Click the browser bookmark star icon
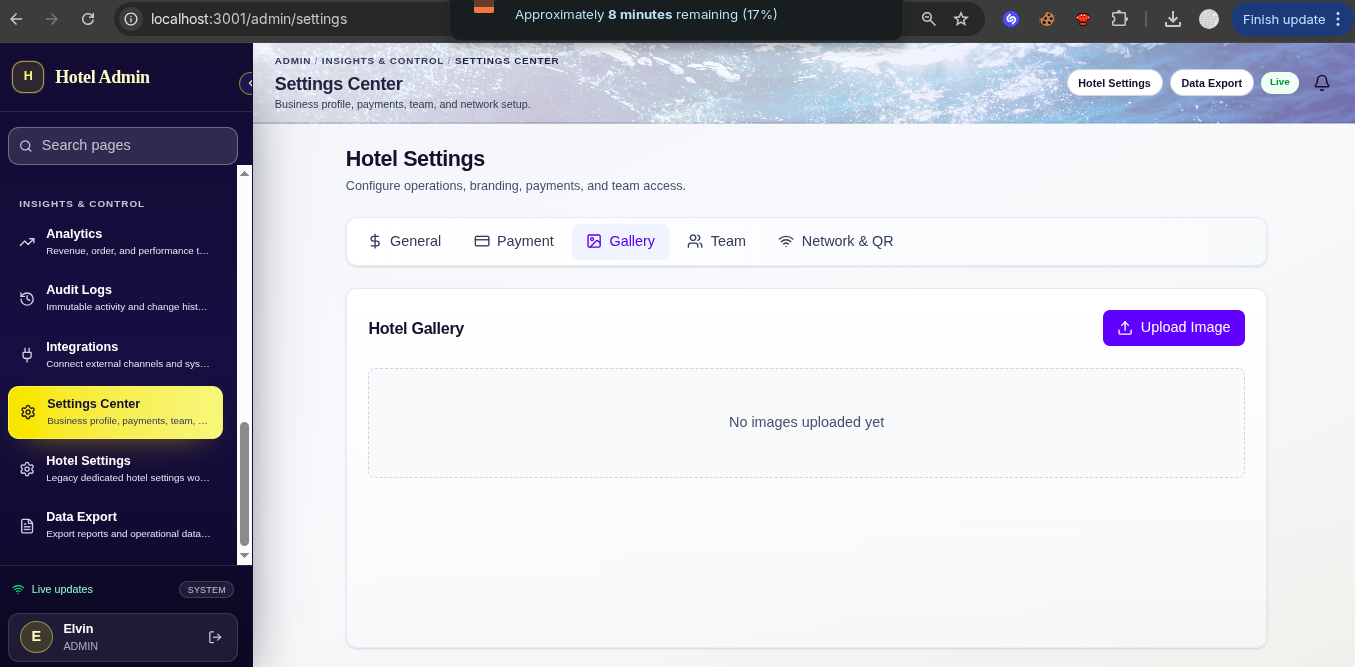 pos(961,19)
